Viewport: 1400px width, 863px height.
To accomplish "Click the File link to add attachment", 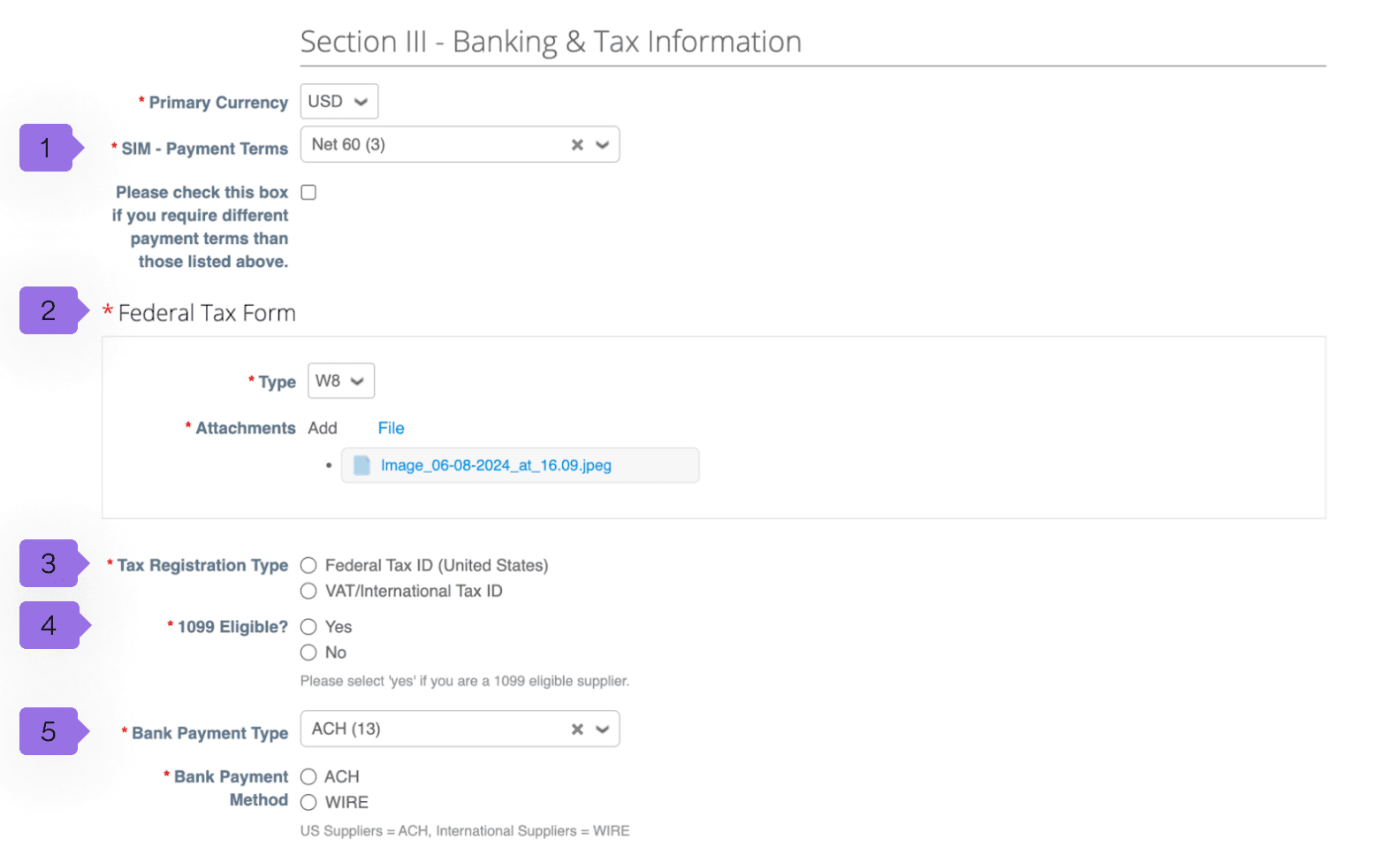I will pyautogui.click(x=391, y=428).
